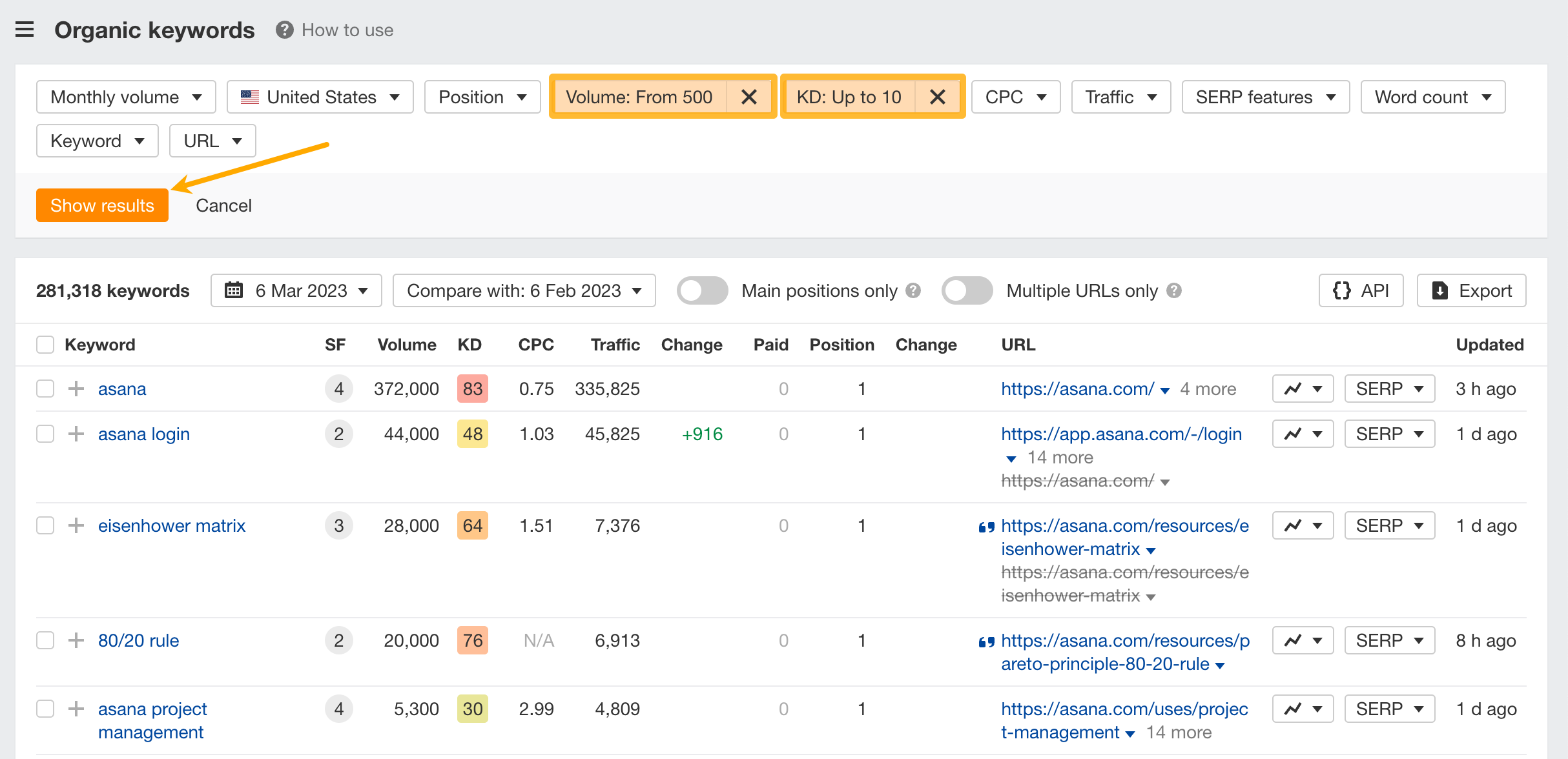Toggle Main positions only switch
Viewport: 1568px width, 759px height.
tap(702, 290)
